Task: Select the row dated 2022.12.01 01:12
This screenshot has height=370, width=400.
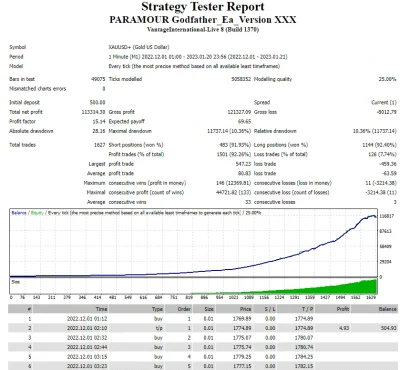Action: [x=203, y=319]
